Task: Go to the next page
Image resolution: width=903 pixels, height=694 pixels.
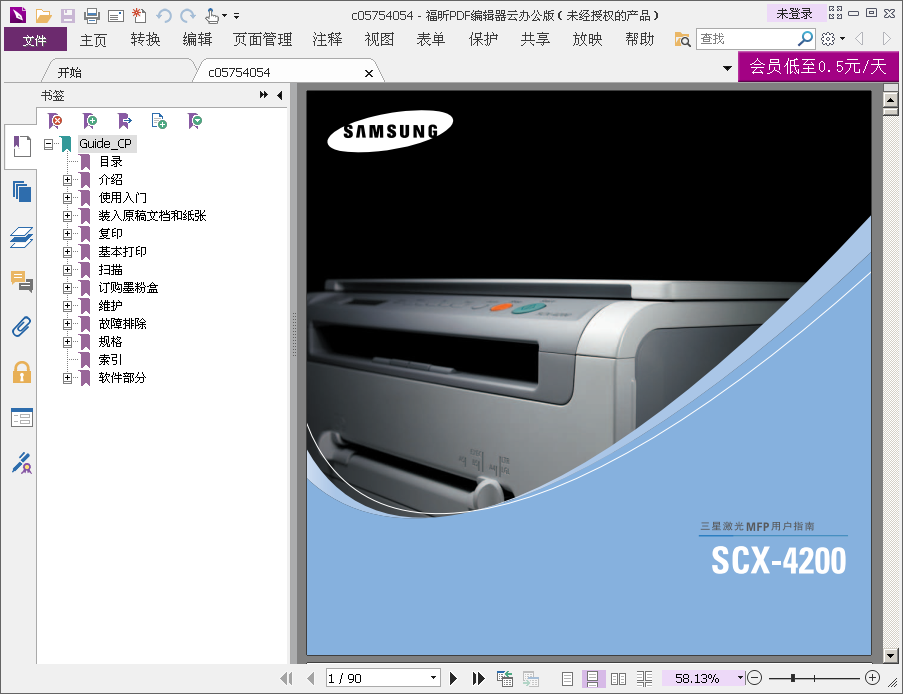Action: coord(453,678)
